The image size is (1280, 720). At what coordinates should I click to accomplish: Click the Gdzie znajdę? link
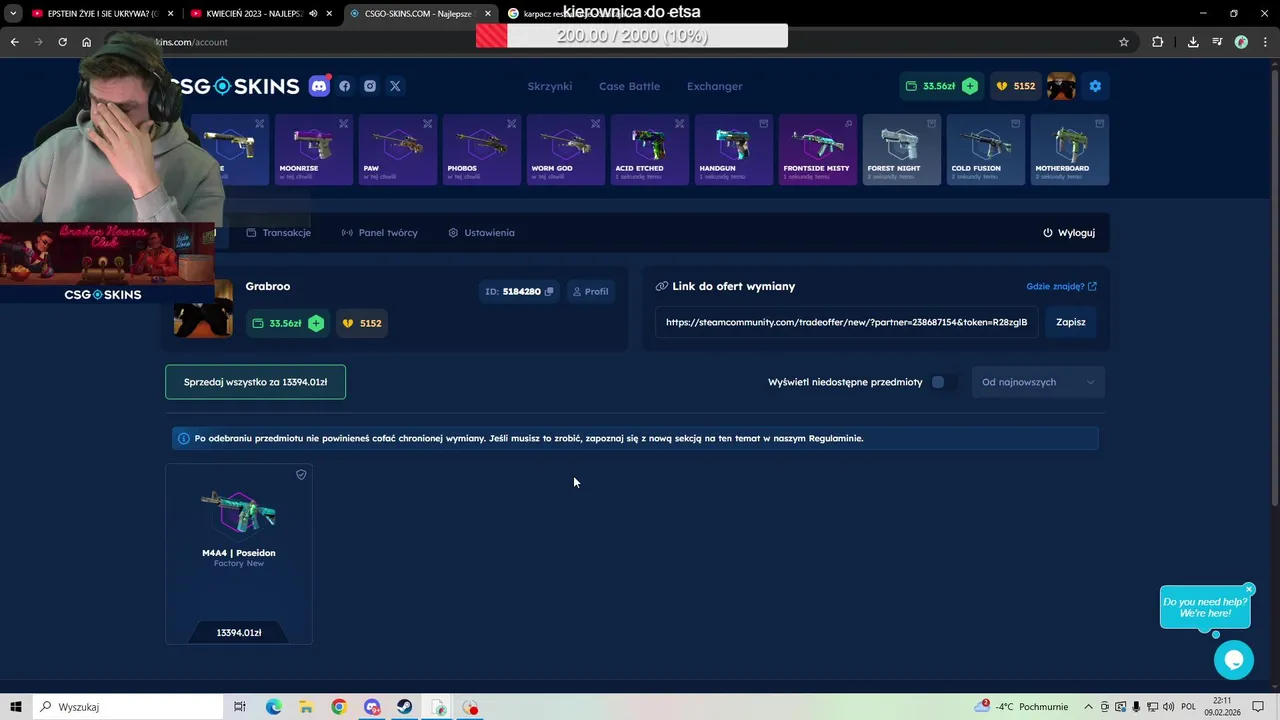tap(1061, 286)
